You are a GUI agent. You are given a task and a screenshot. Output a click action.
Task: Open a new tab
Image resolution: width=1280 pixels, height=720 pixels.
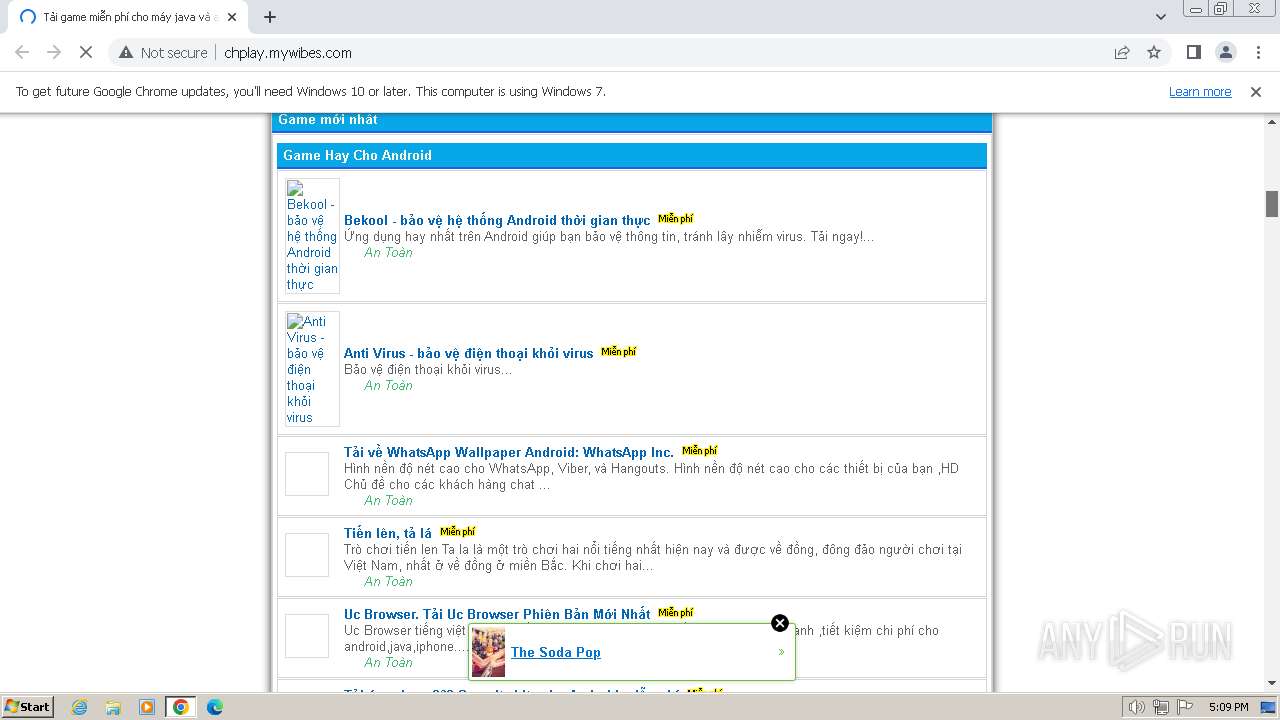coord(270,17)
